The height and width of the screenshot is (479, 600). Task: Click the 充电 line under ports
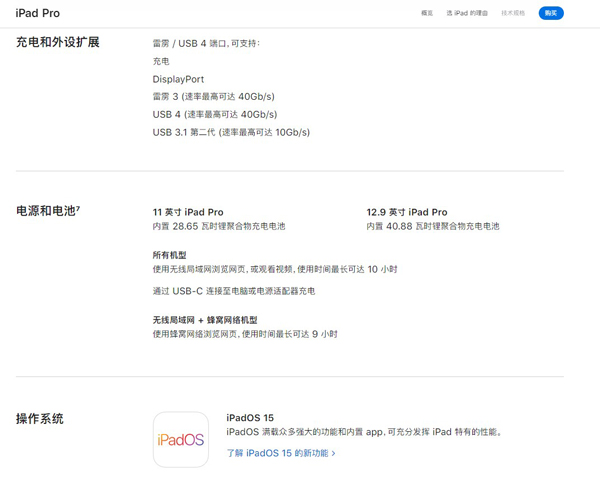click(x=161, y=61)
